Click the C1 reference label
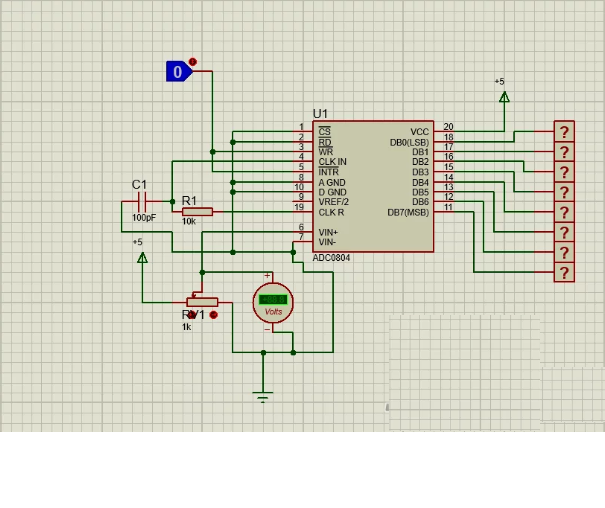This screenshot has height=508, width=605. [139, 184]
